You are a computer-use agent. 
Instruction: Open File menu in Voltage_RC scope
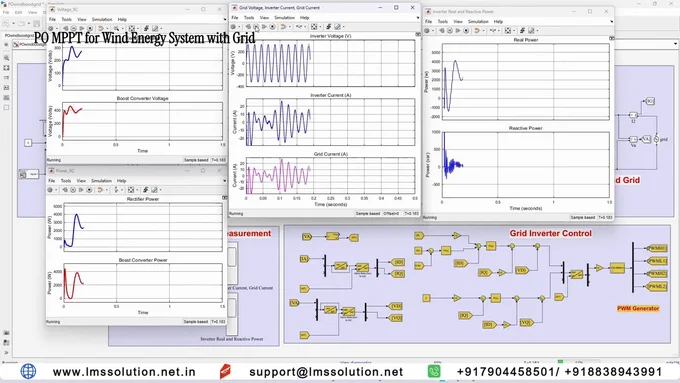[52, 19]
